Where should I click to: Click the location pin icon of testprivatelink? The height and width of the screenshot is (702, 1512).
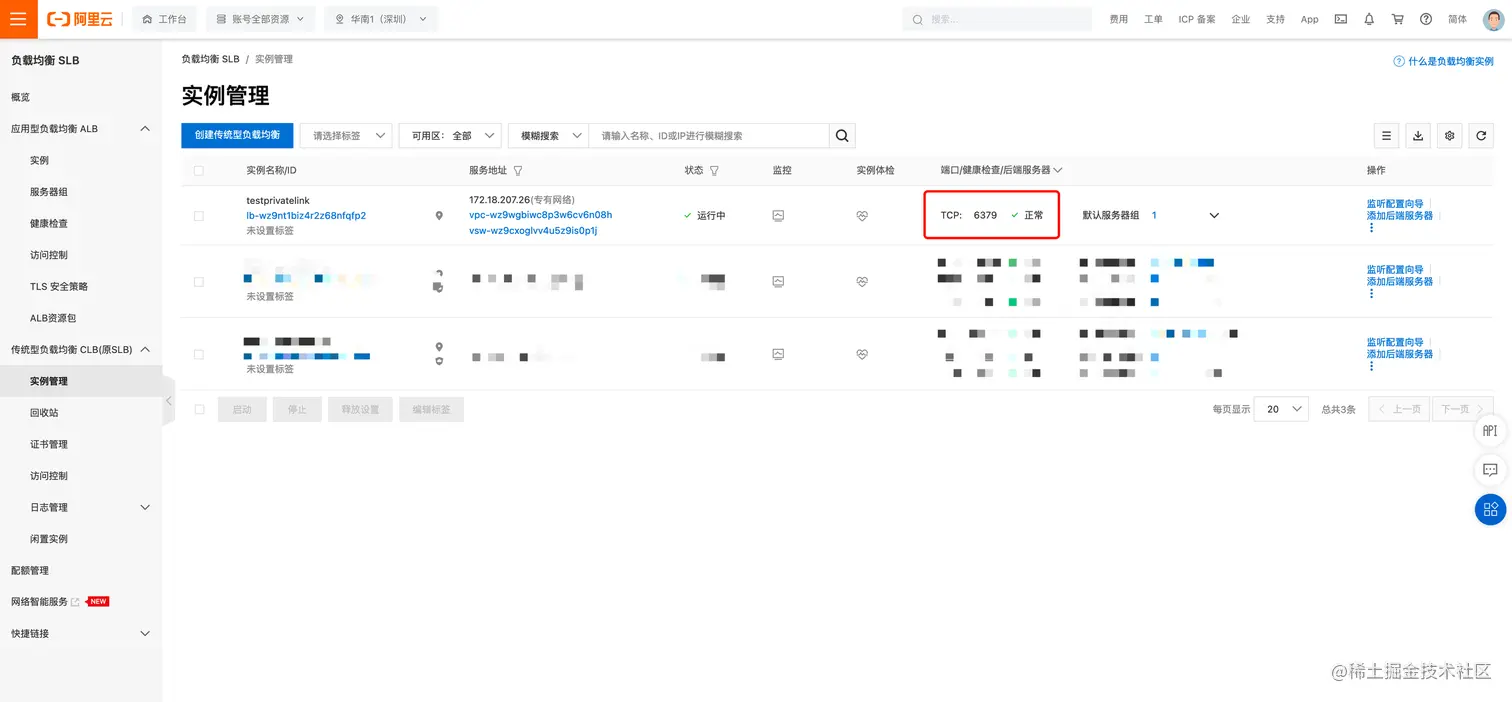438,215
